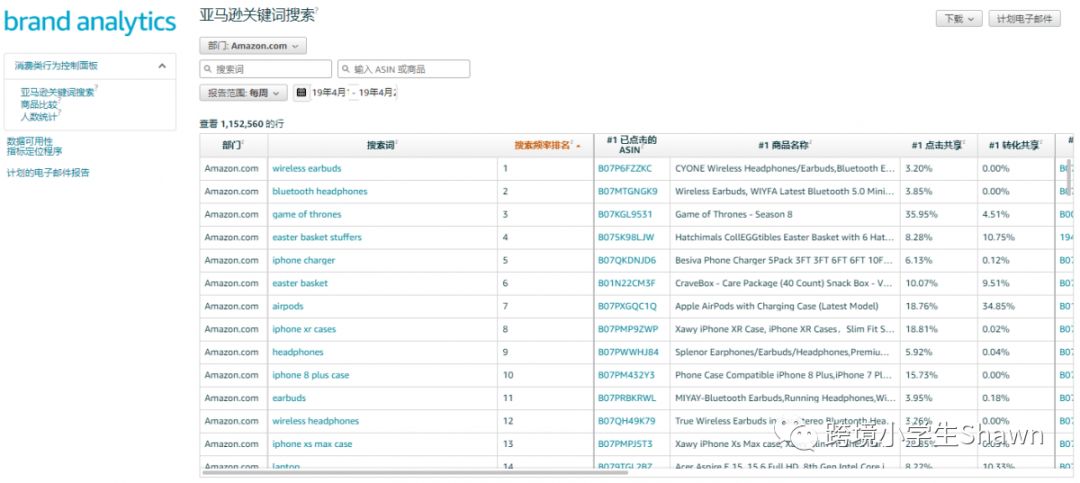Open the easter basket search term in row 6
Image resolution: width=1080 pixels, height=483 pixels.
click(300, 283)
